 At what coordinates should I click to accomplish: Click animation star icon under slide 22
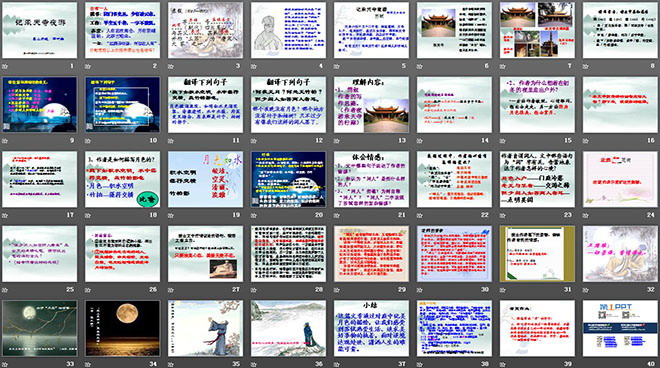420,215
